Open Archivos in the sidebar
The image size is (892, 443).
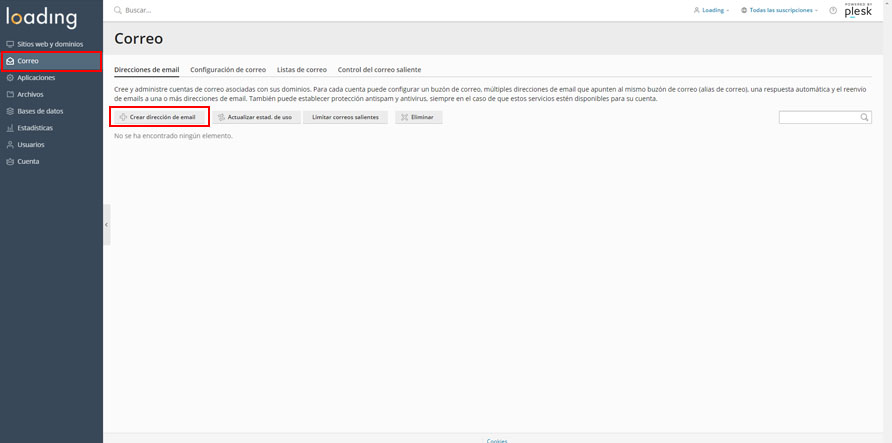[30, 94]
